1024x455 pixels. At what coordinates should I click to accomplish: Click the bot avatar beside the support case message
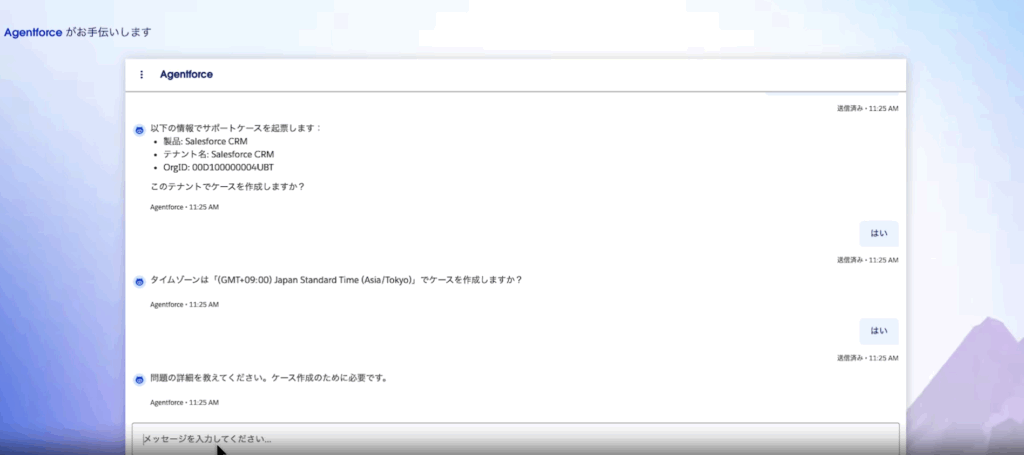click(x=140, y=130)
